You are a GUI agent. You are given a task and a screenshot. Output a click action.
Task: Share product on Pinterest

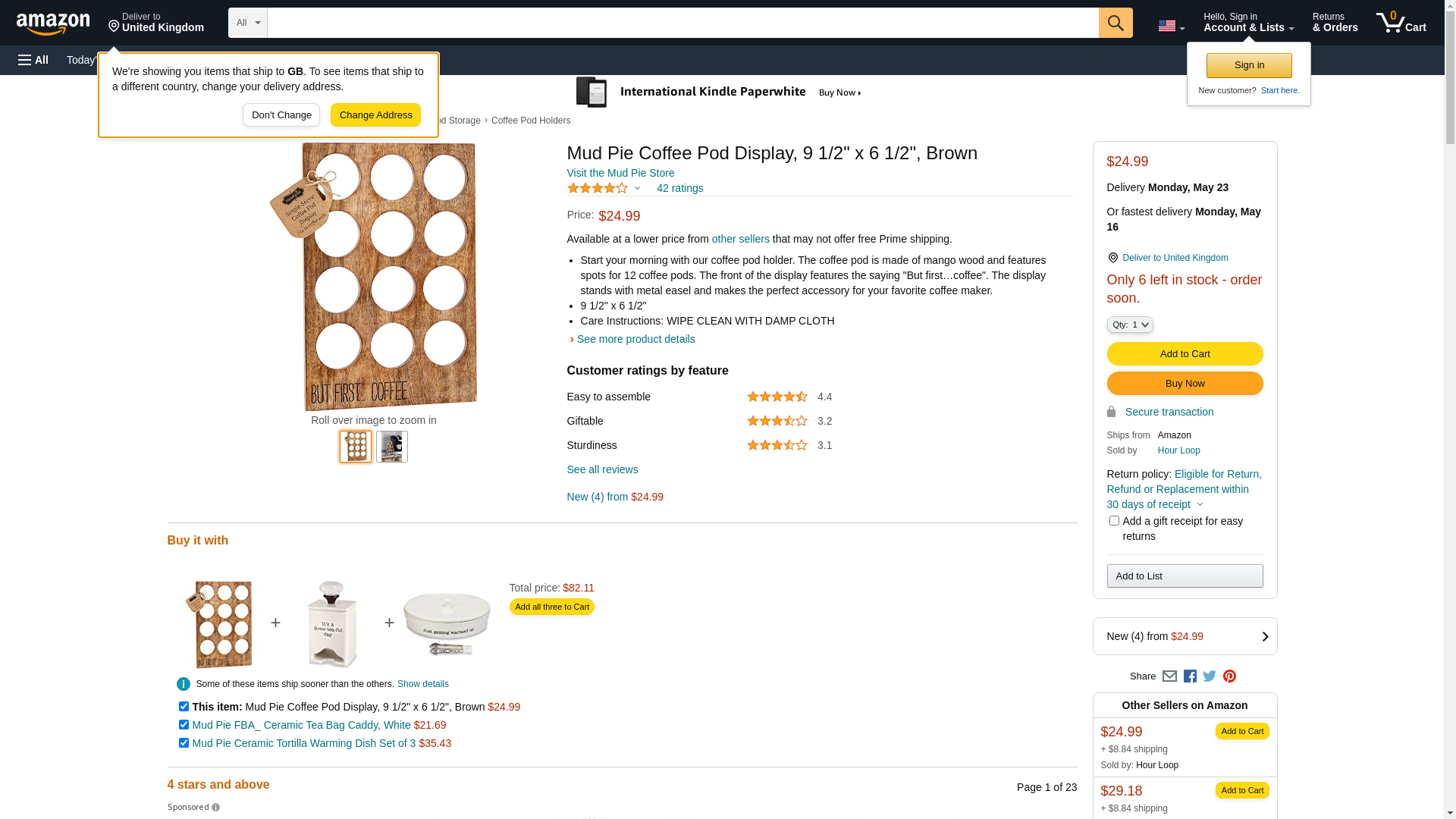tap(1229, 676)
